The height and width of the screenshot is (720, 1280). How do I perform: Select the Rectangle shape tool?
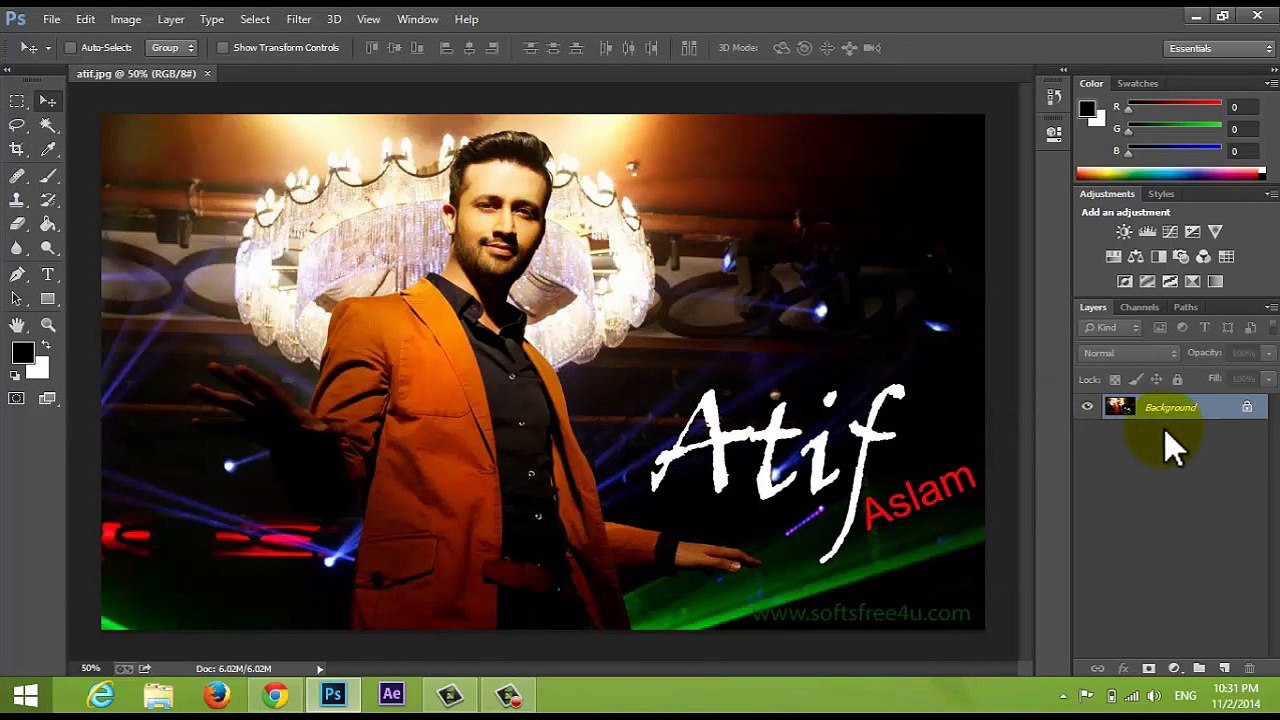coord(48,299)
